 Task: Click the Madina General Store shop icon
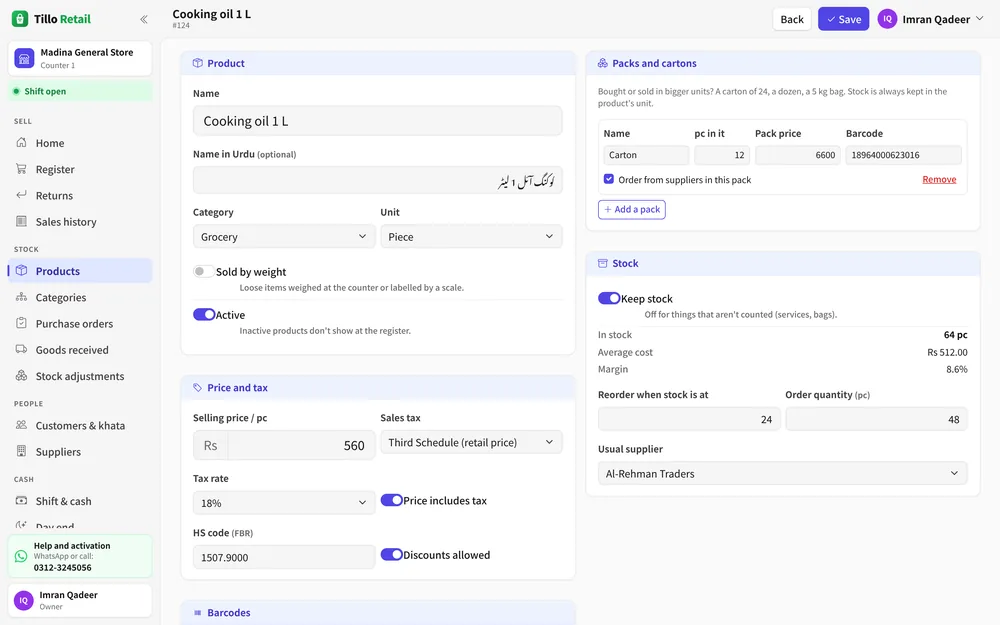coord(24,58)
